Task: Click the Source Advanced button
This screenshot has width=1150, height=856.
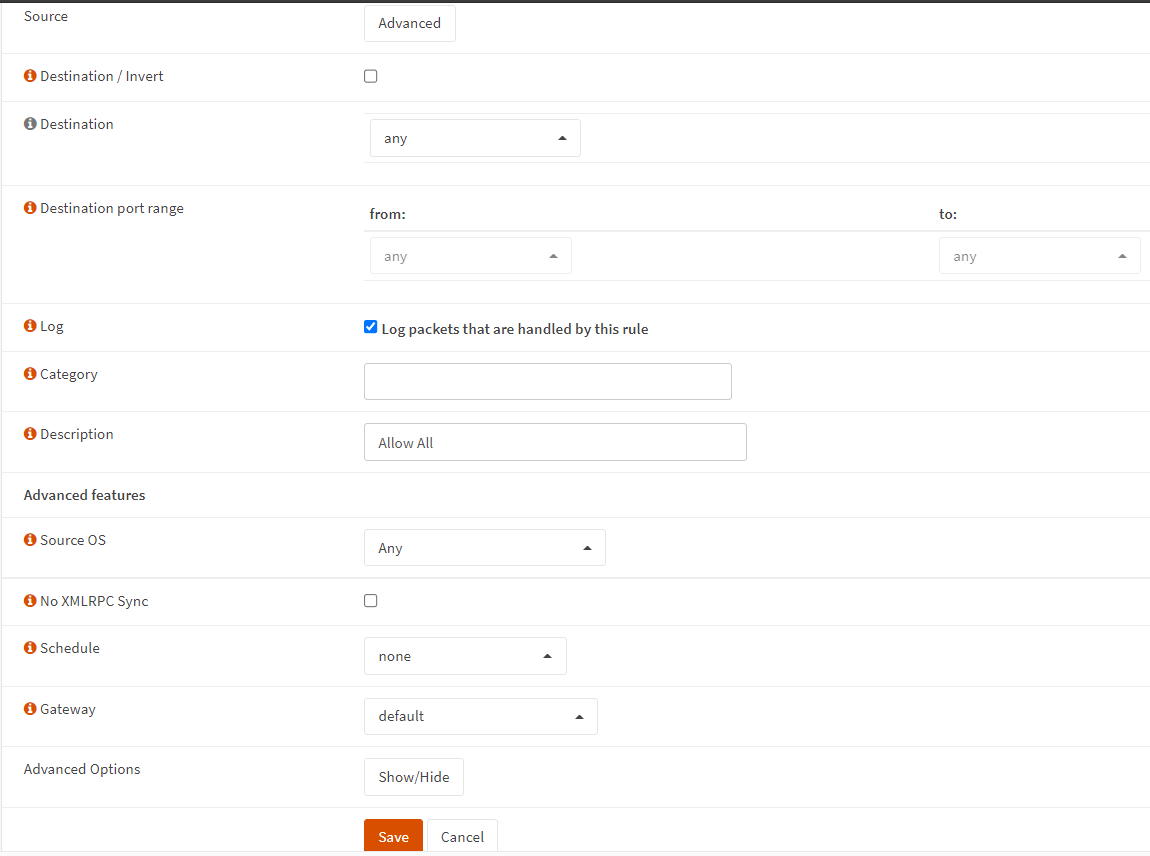Action: point(409,23)
